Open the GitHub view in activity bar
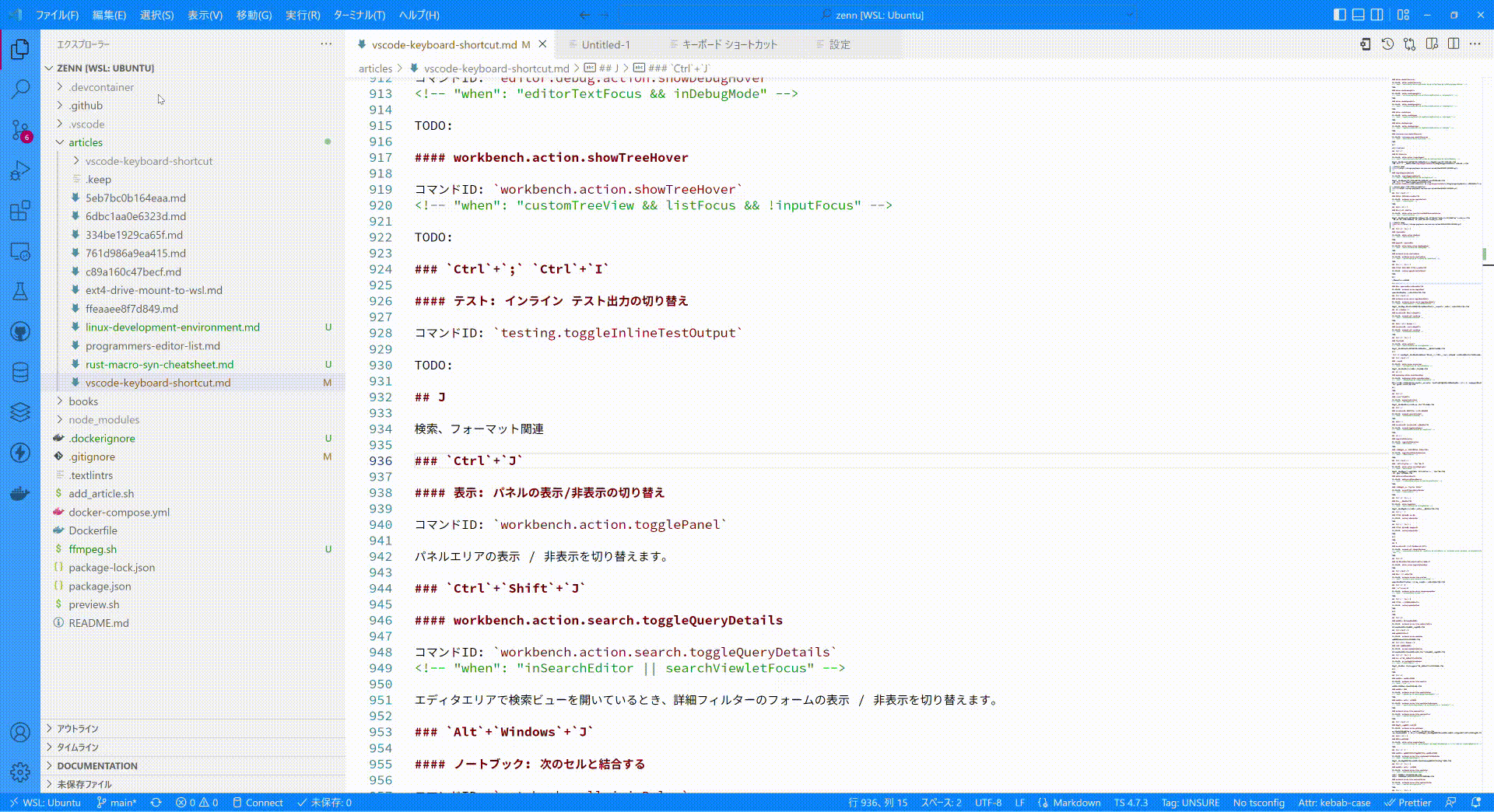 [x=20, y=332]
